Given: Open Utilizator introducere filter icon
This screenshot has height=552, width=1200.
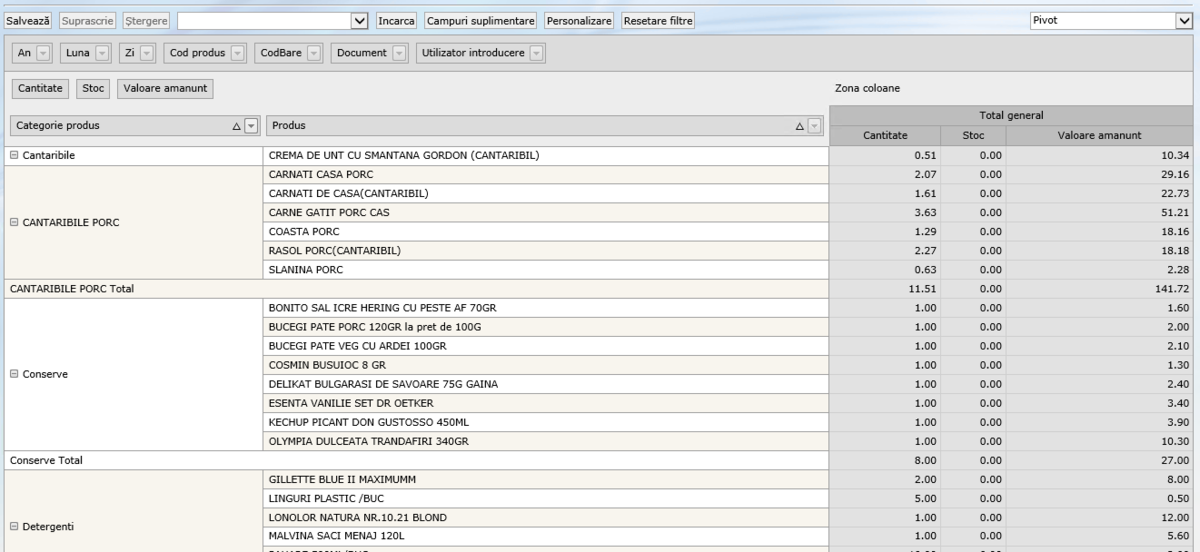Looking at the screenshot, I should point(536,53).
